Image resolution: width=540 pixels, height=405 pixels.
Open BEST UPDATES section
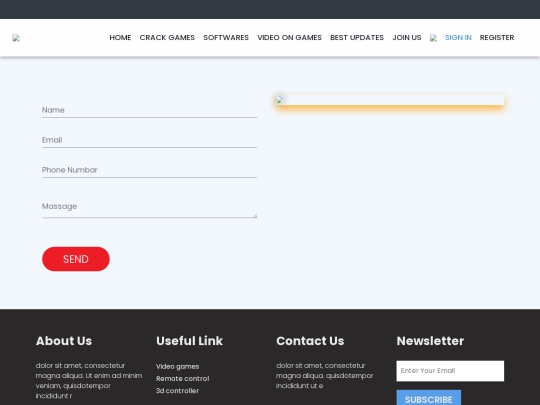click(x=357, y=38)
